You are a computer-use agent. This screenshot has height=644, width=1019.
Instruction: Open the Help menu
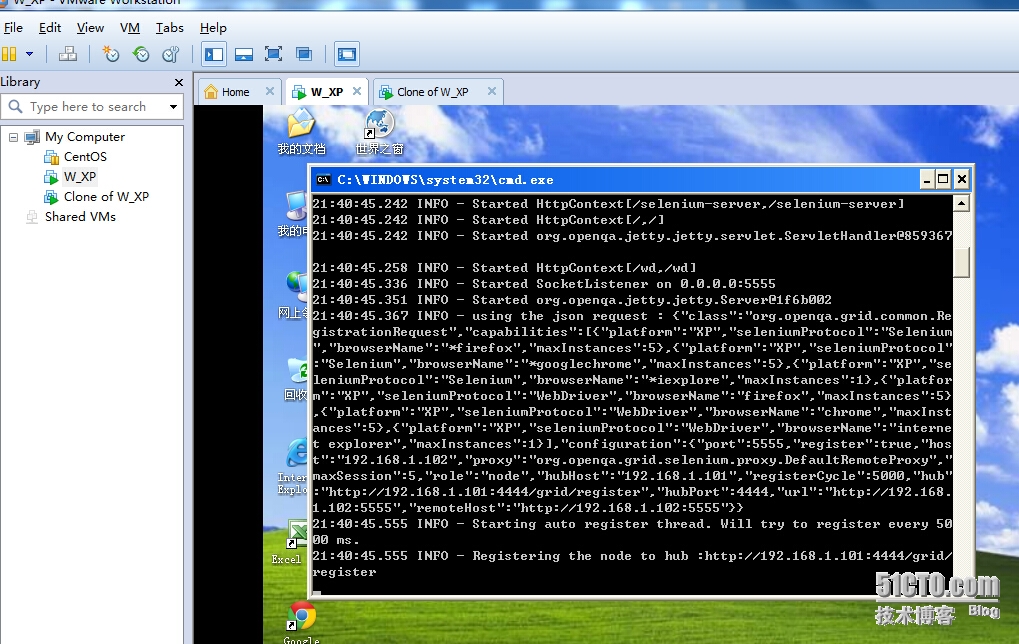(213, 28)
